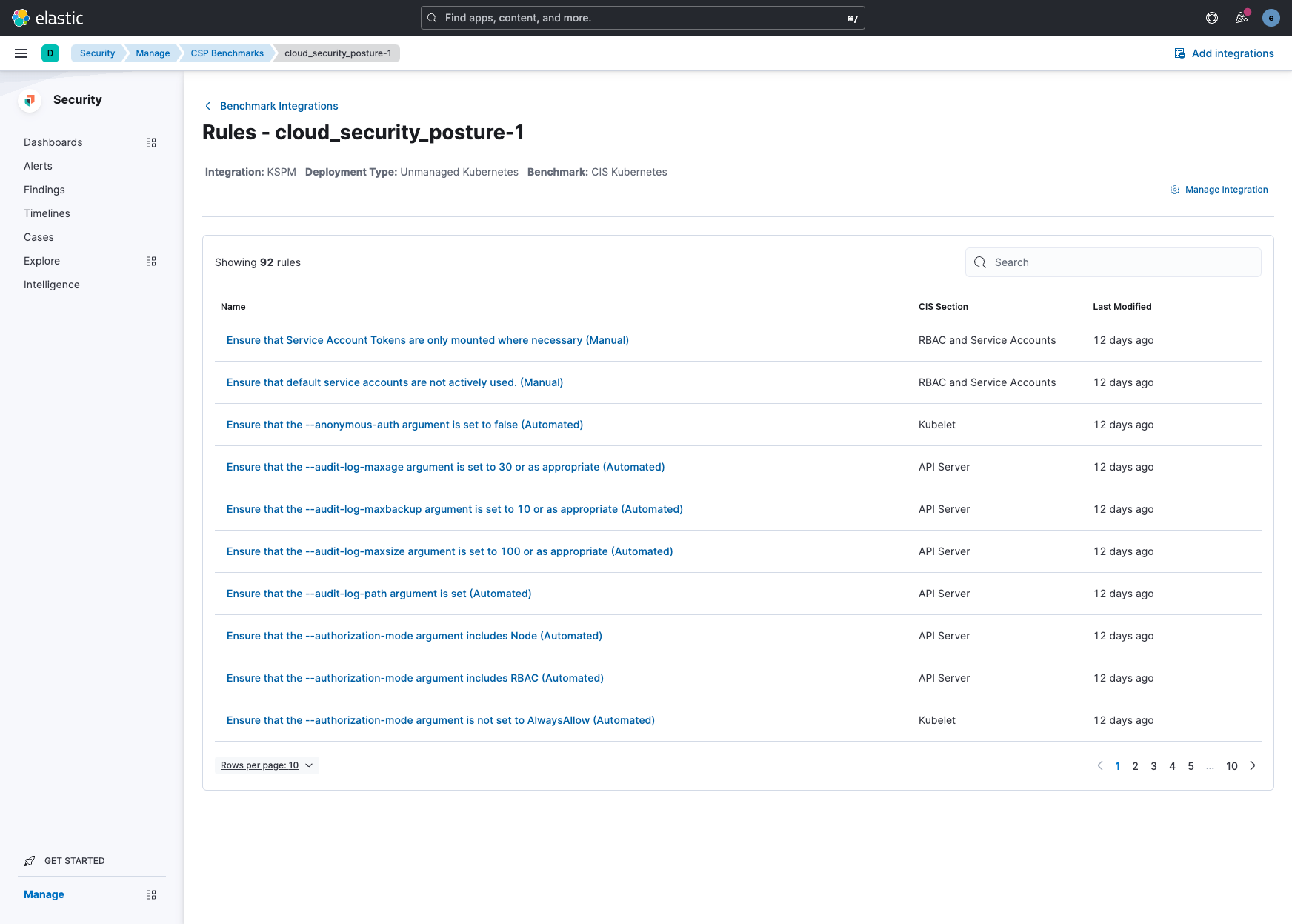Open the Dashboards submenu grid icon
Image resolution: width=1292 pixels, height=924 pixels.
(x=151, y=142)
